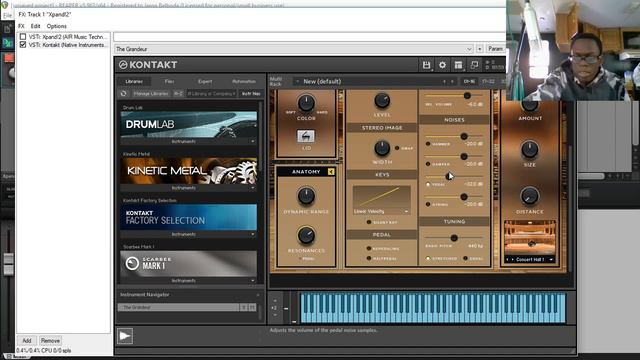Click the reverb Amount knob
640x360 pixels.
point(529,105)
